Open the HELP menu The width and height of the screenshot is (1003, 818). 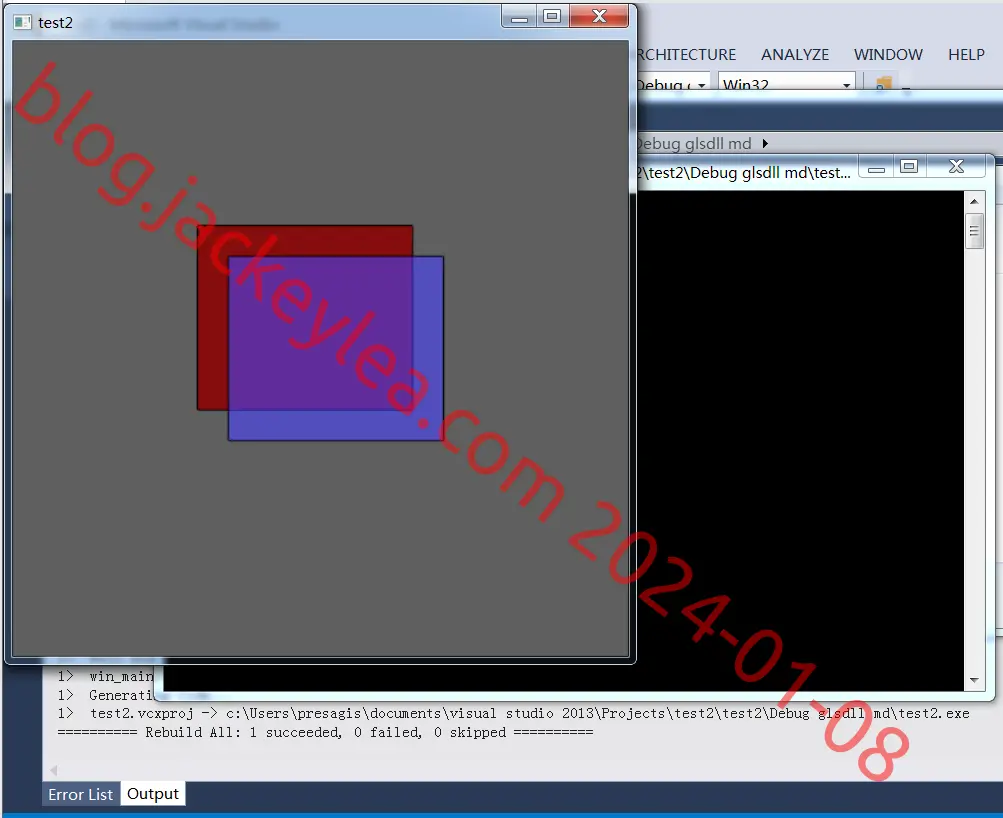click(x=966, y=55)
